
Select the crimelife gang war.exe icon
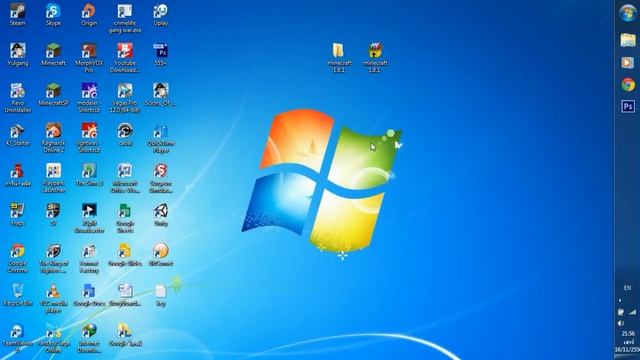[x=125, y=18]
